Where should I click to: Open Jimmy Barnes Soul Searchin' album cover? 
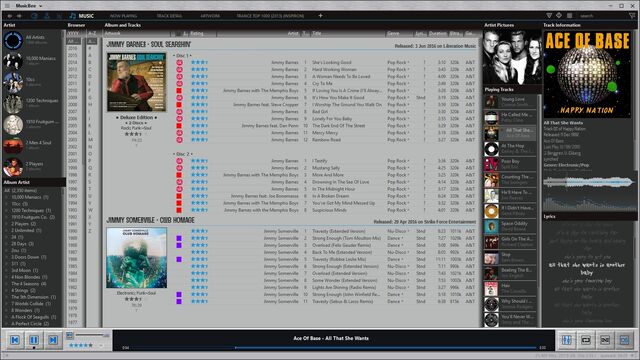pyautogui.click(x=136, y=82)
